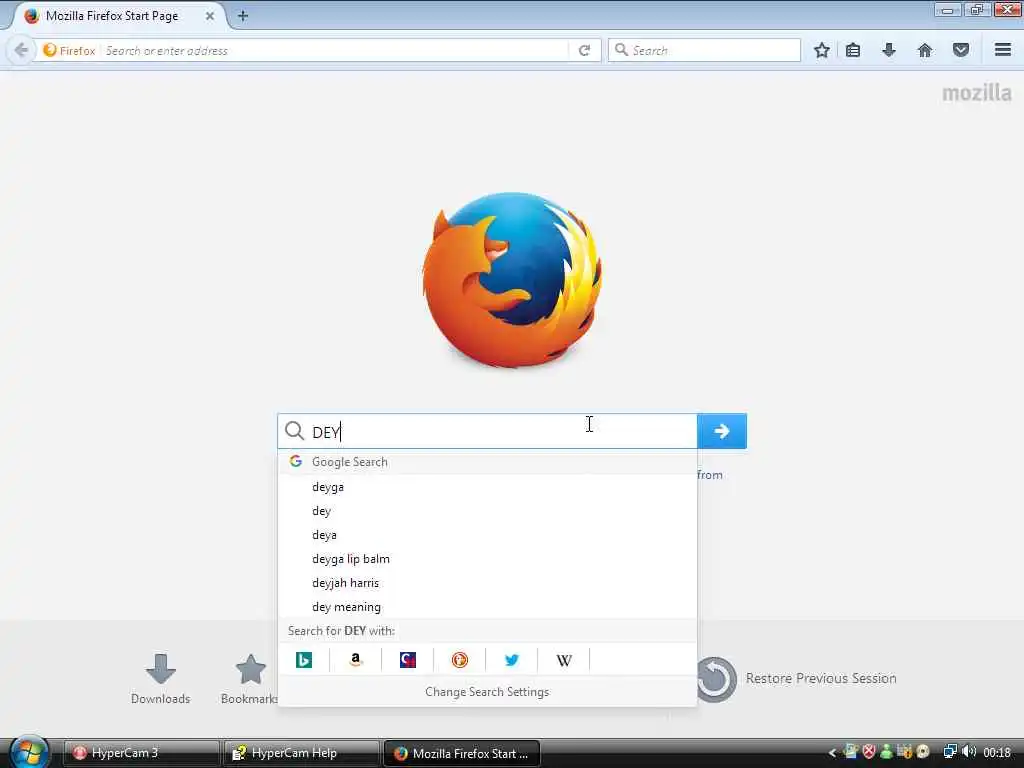Show bookmarks list icon in toolbar
This screenshot has height=768, width=1024.
[853, 50]
